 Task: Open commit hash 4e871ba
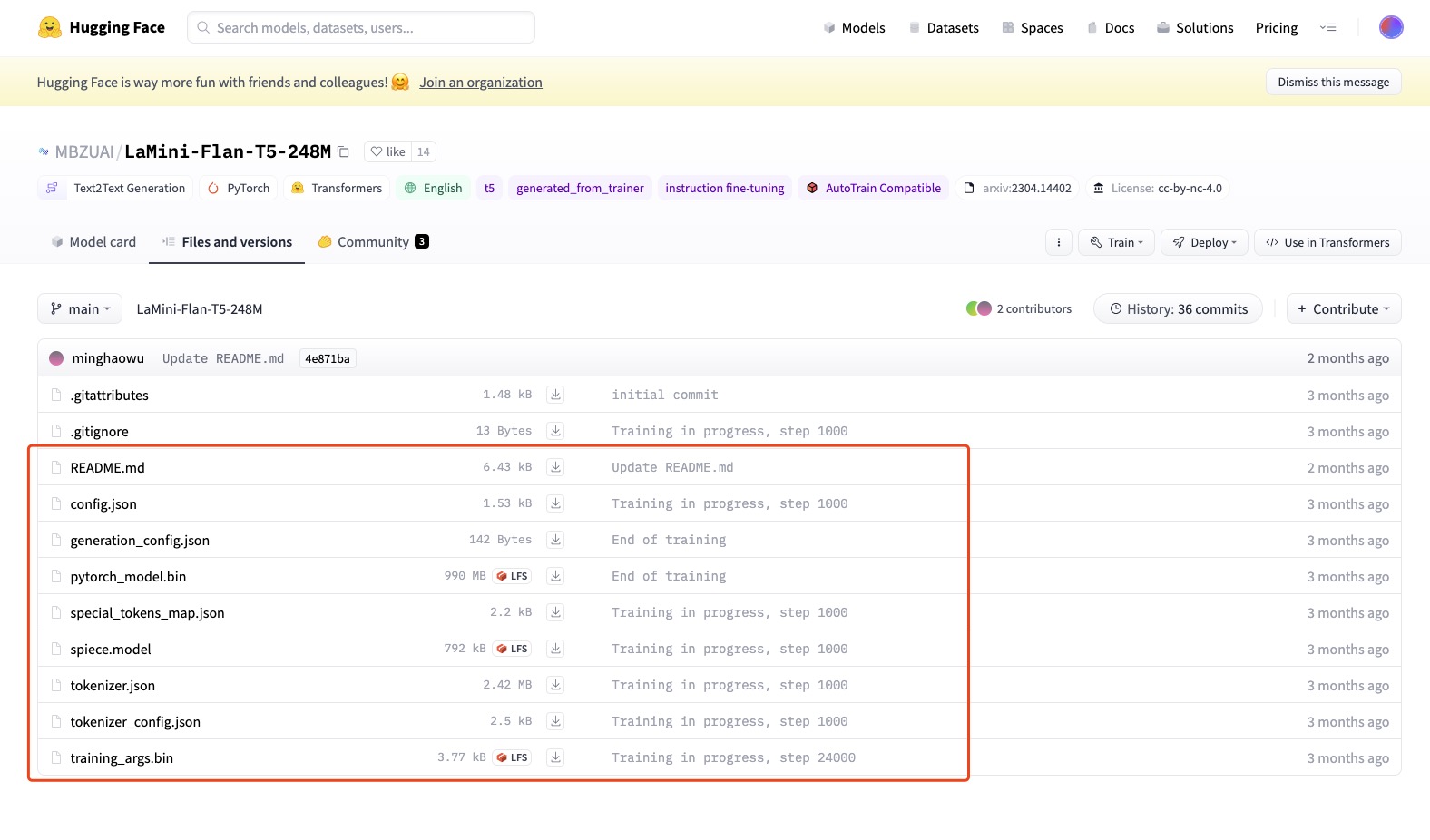click(328, 358)
